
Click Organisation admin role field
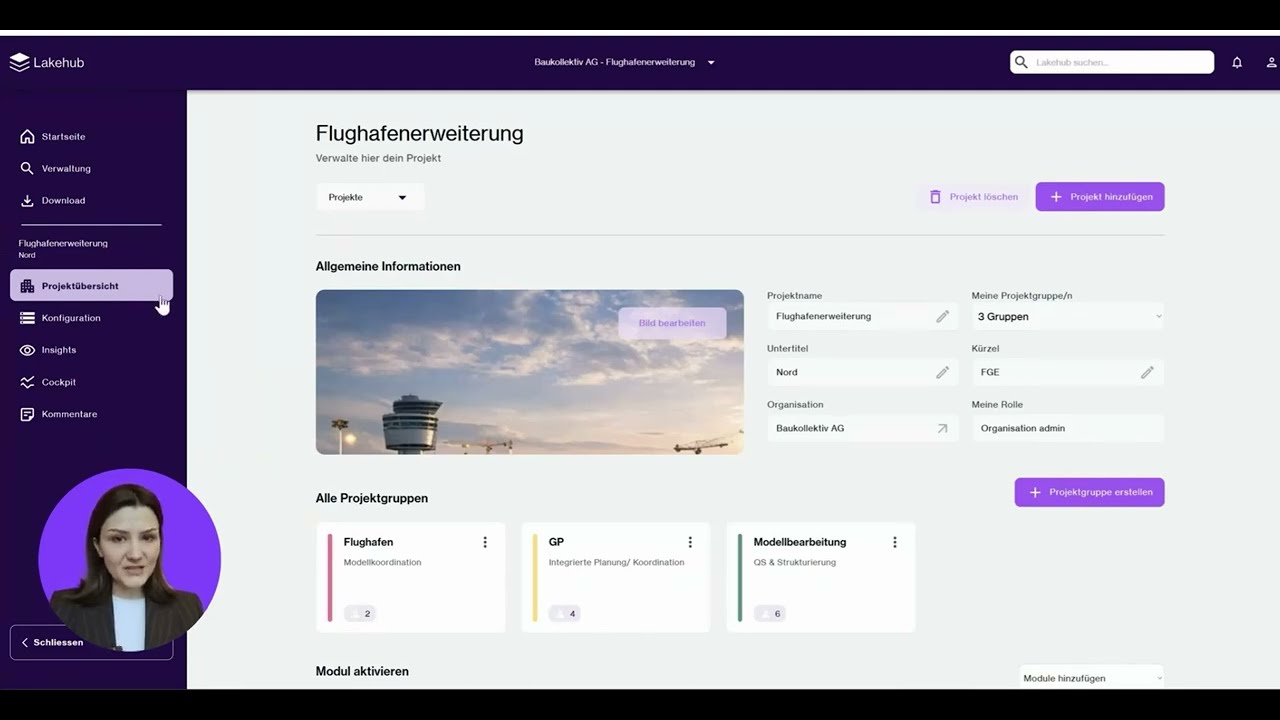click(x=1068, y=428)
